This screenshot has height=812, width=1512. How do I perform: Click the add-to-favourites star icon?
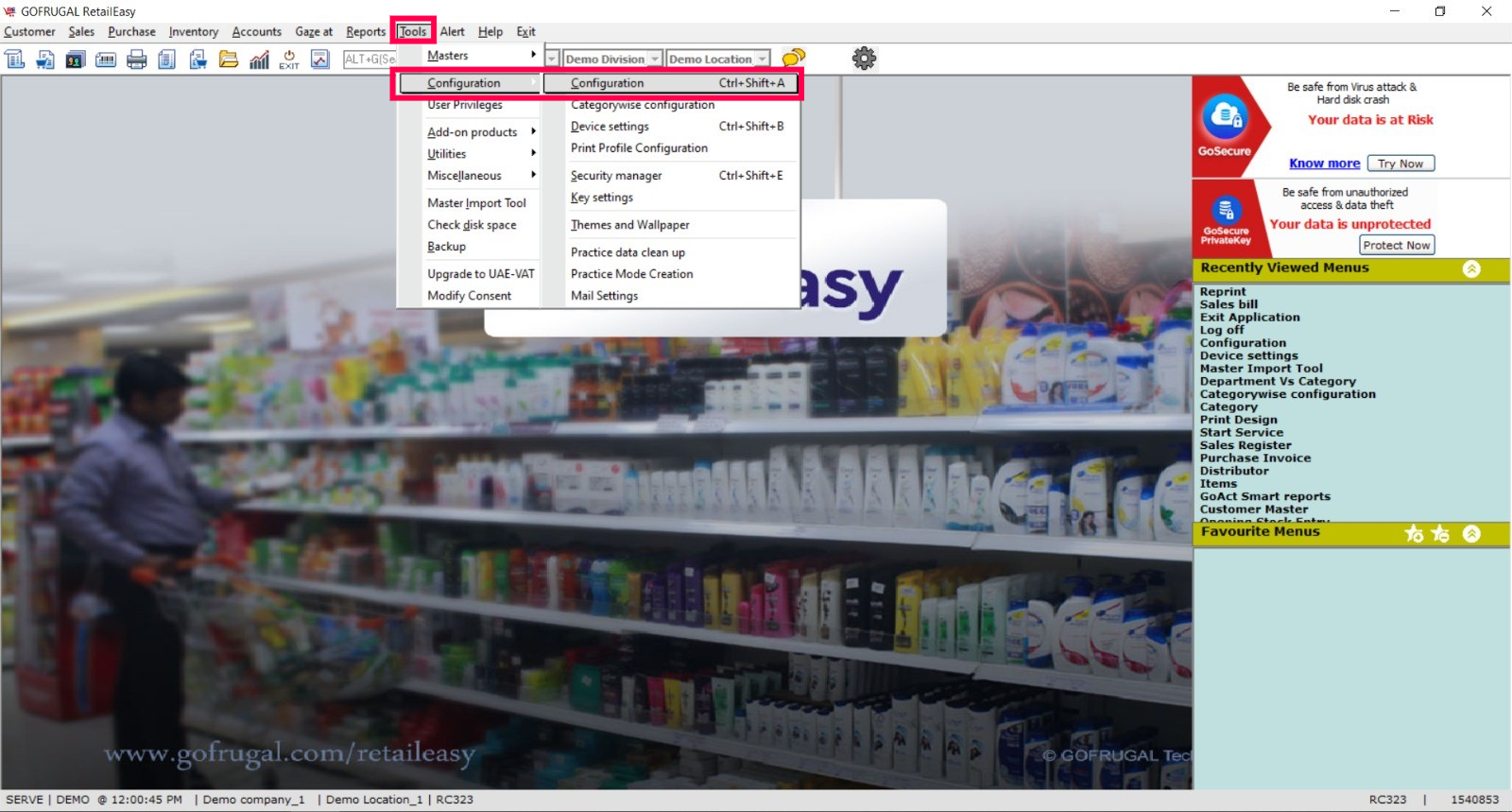pyautogui.click(x=1414, y=533)
